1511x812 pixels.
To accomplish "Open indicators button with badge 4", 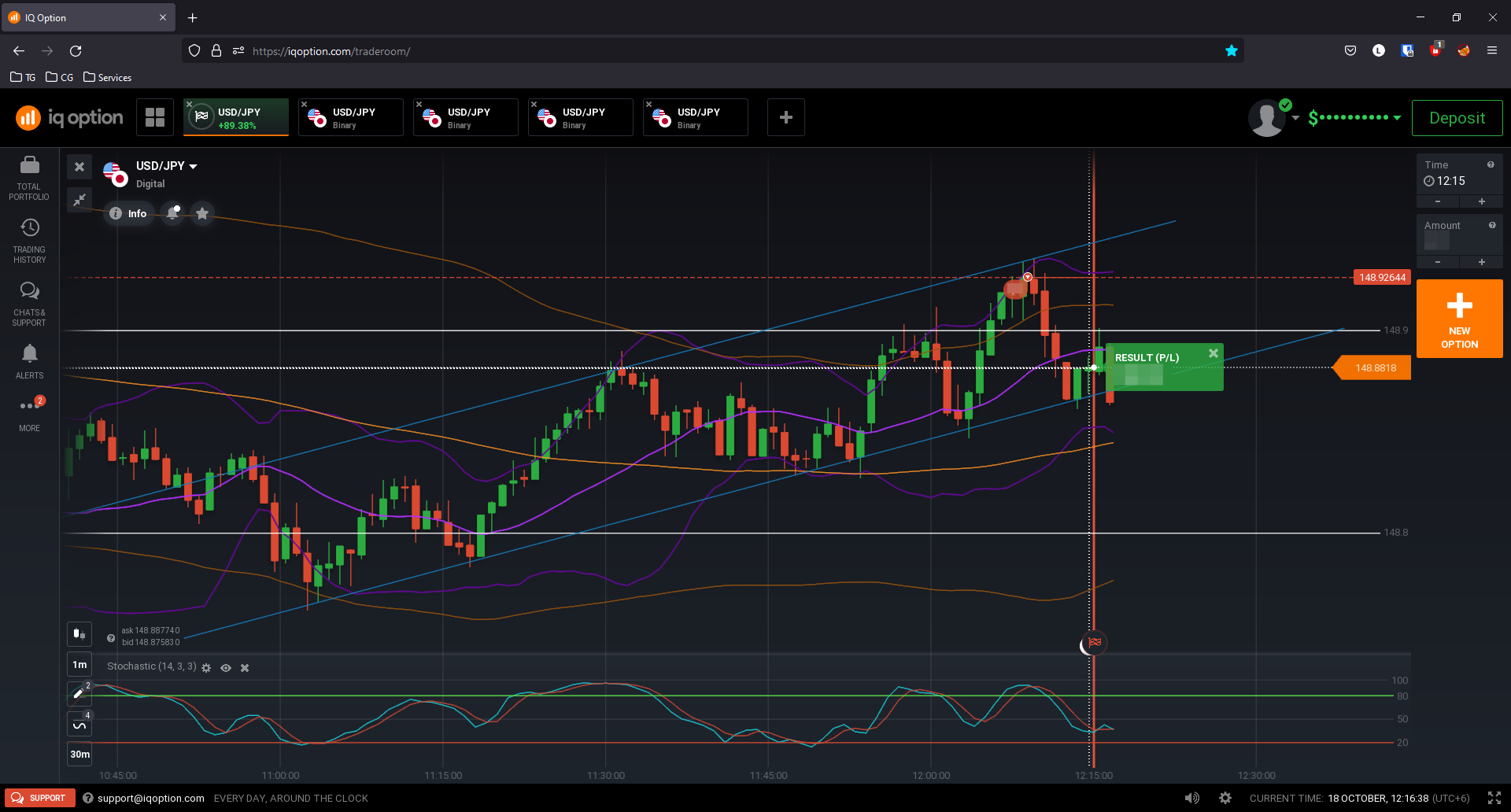I will (x=79, y=724).
